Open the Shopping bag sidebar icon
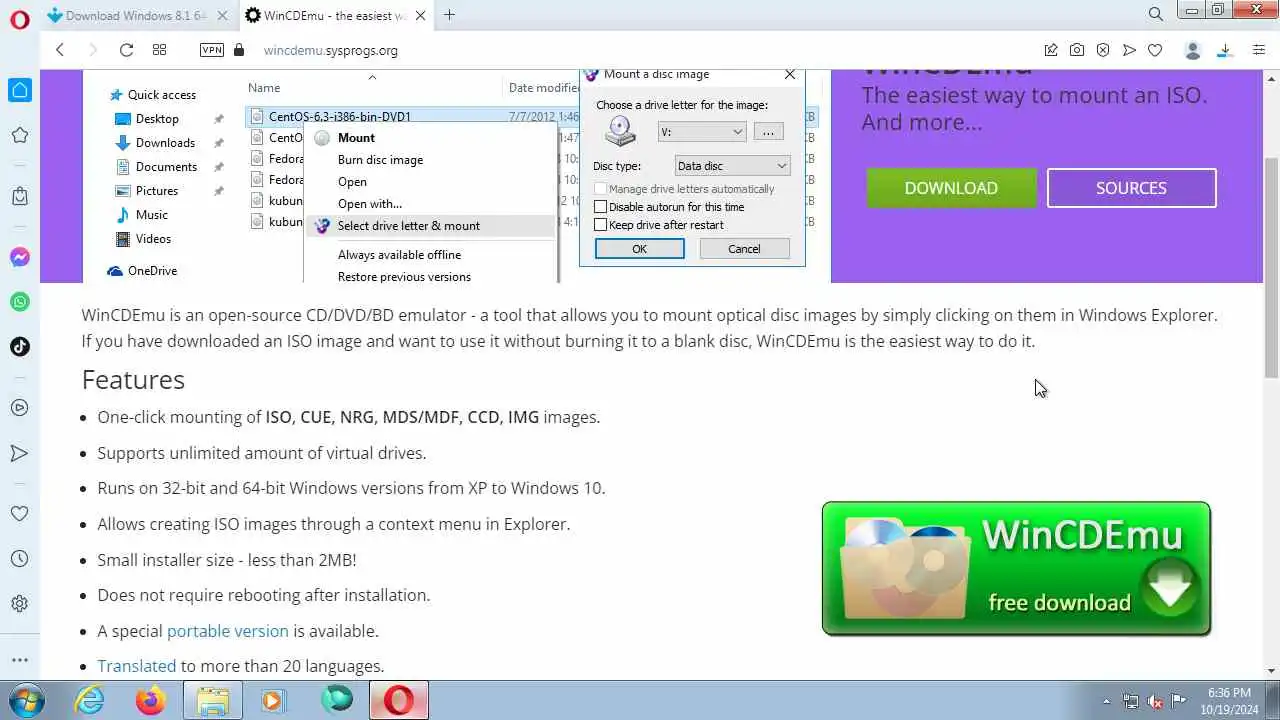This screenshot has height=720, width=1280. [20, 196]
